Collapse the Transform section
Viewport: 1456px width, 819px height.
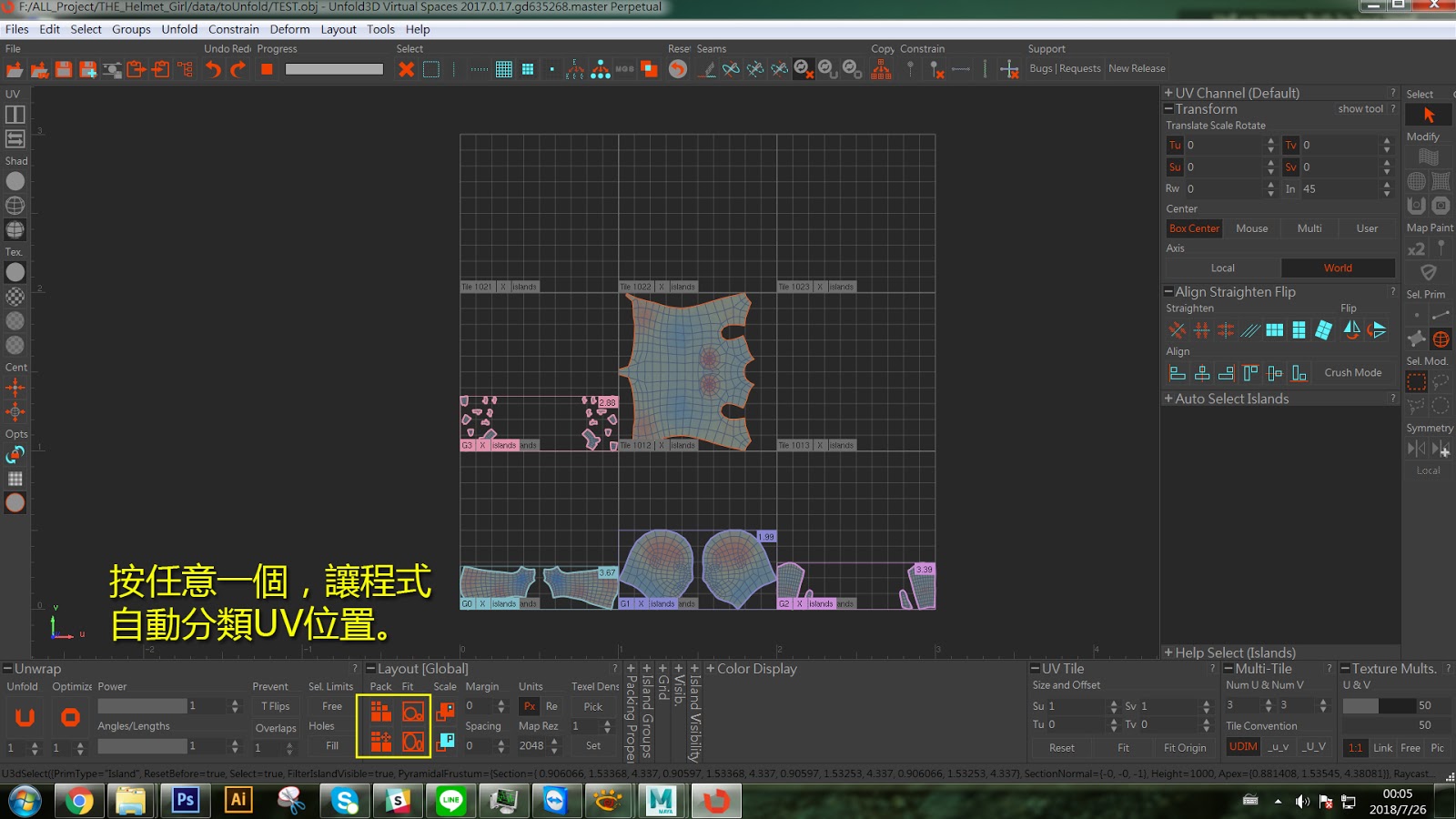[1168, 109]
